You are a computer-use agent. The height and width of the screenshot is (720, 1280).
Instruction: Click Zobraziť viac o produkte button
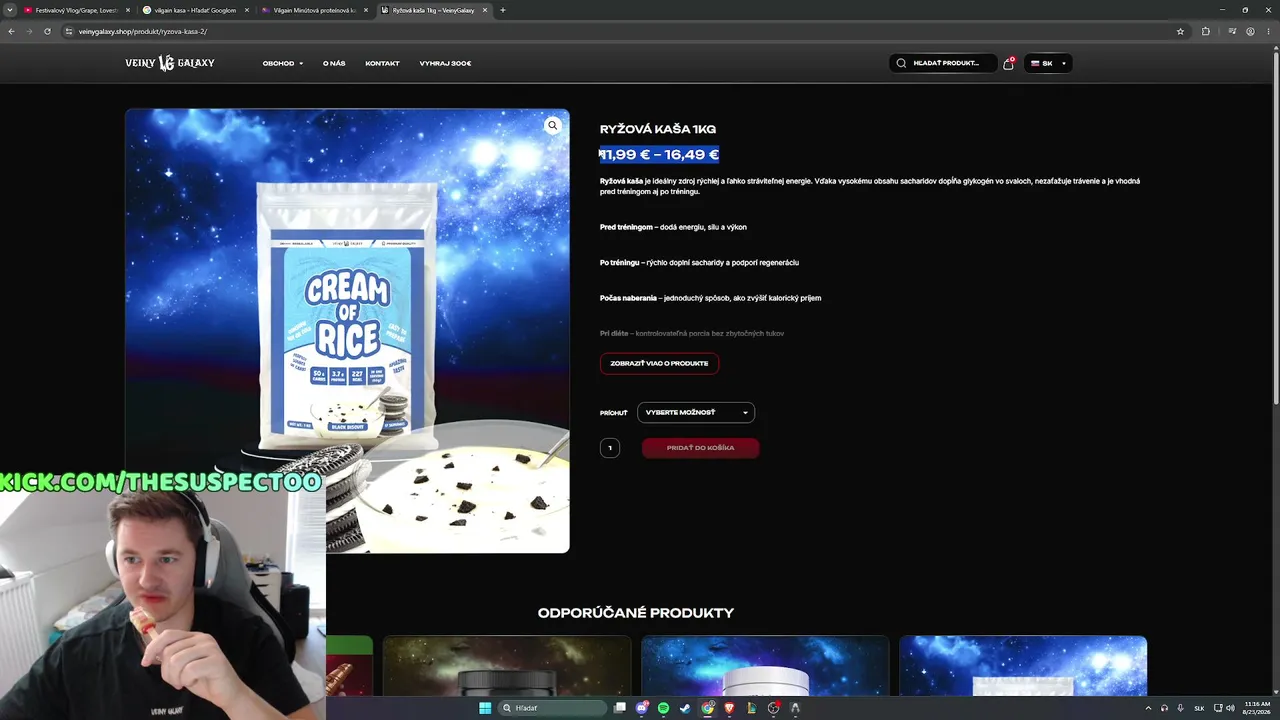pos(659,363)
